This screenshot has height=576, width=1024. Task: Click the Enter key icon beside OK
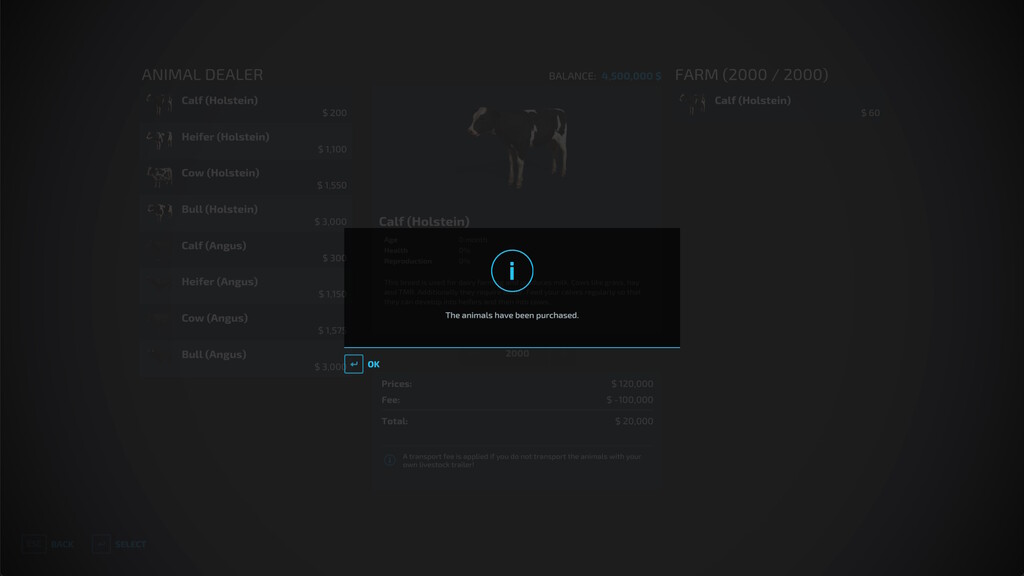(353, 364)
